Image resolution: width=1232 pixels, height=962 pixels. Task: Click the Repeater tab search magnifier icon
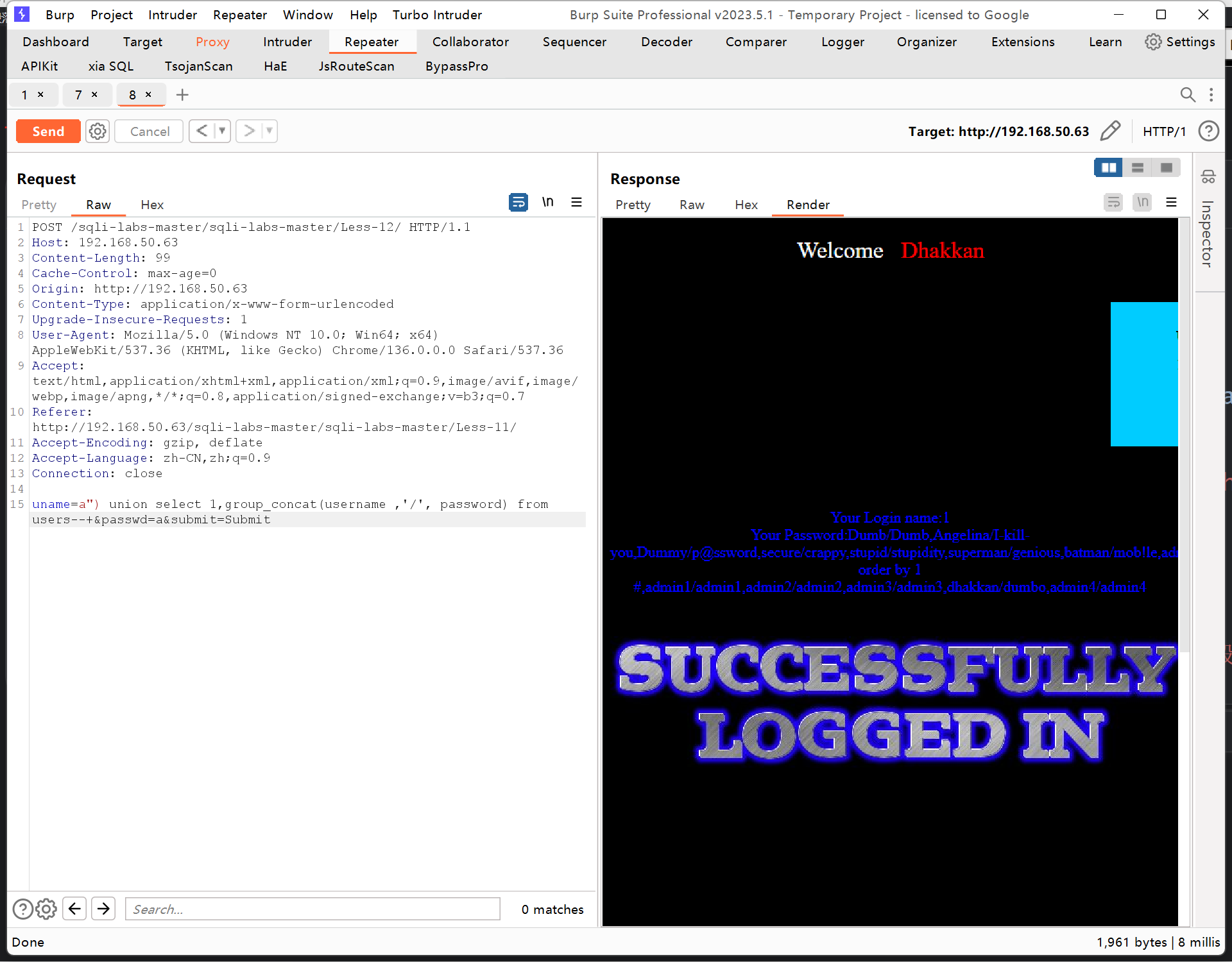point(1187,95)
